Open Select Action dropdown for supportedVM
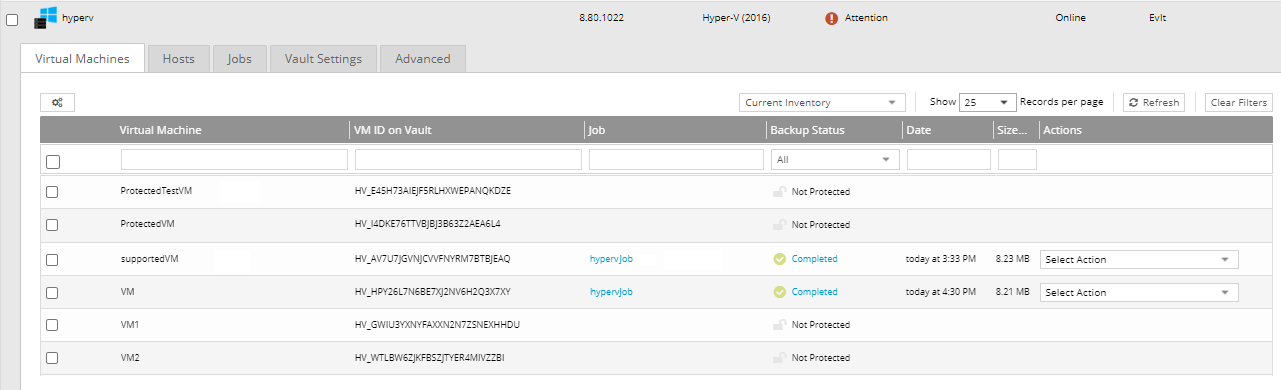The width and height of the screenshot is (1281, 390). pyautogui.click(x=1139, y=259)
